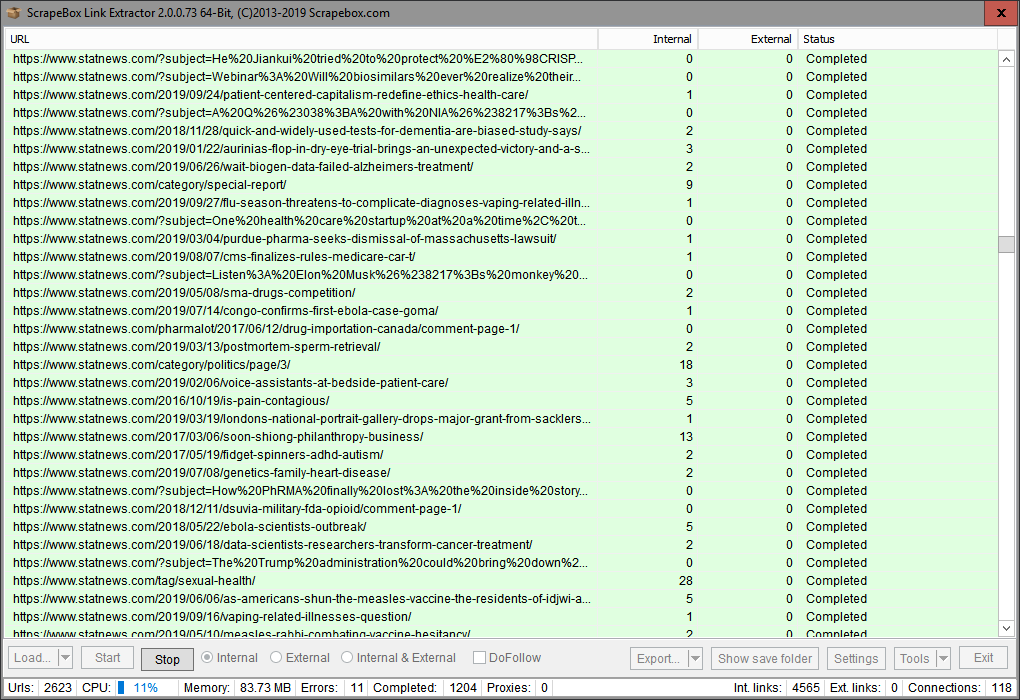Select the genetics-family-heart-disease URL row
This screenshot has height=700, width=1020.
(501, 472)
